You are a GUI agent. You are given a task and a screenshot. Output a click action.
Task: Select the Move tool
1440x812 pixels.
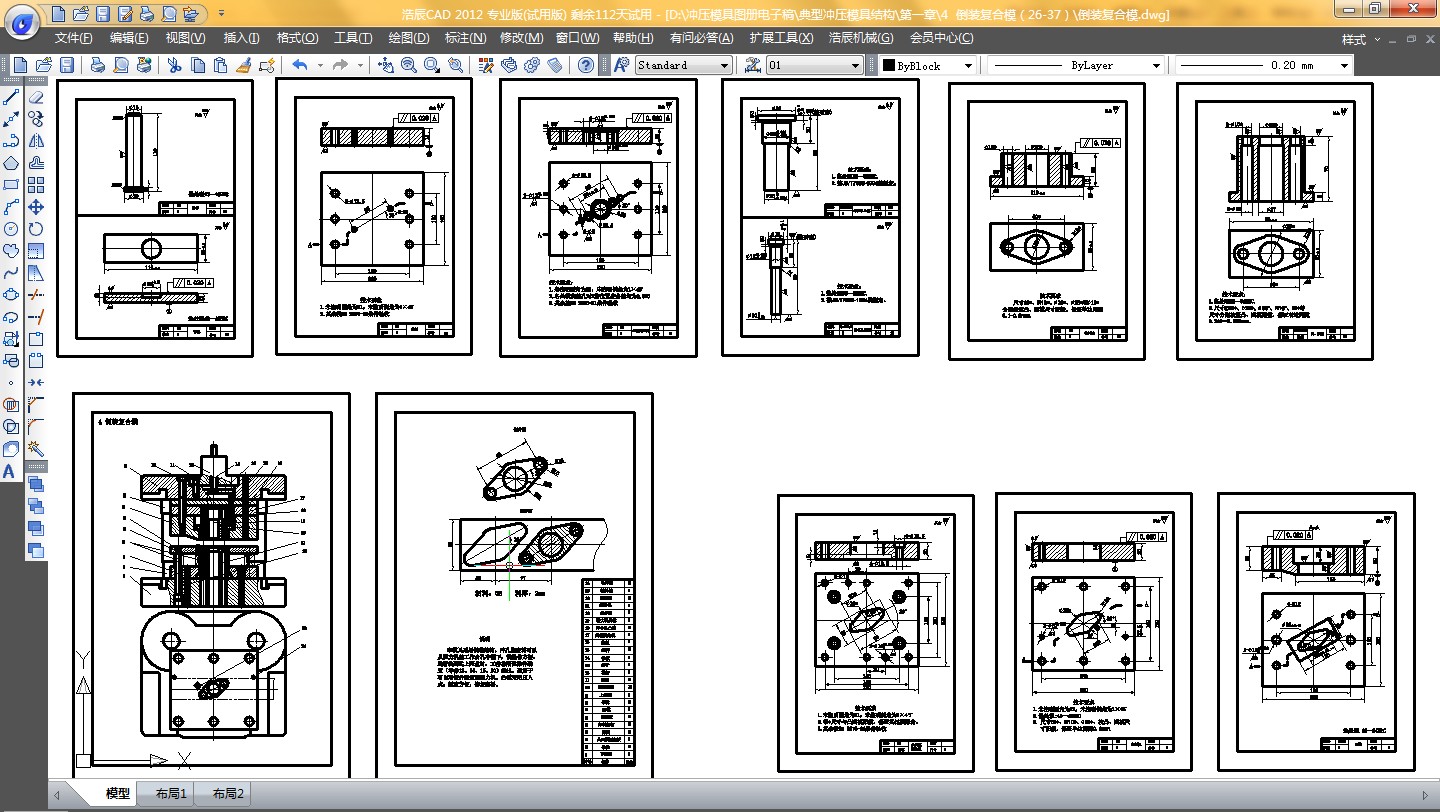pos(36,207)
